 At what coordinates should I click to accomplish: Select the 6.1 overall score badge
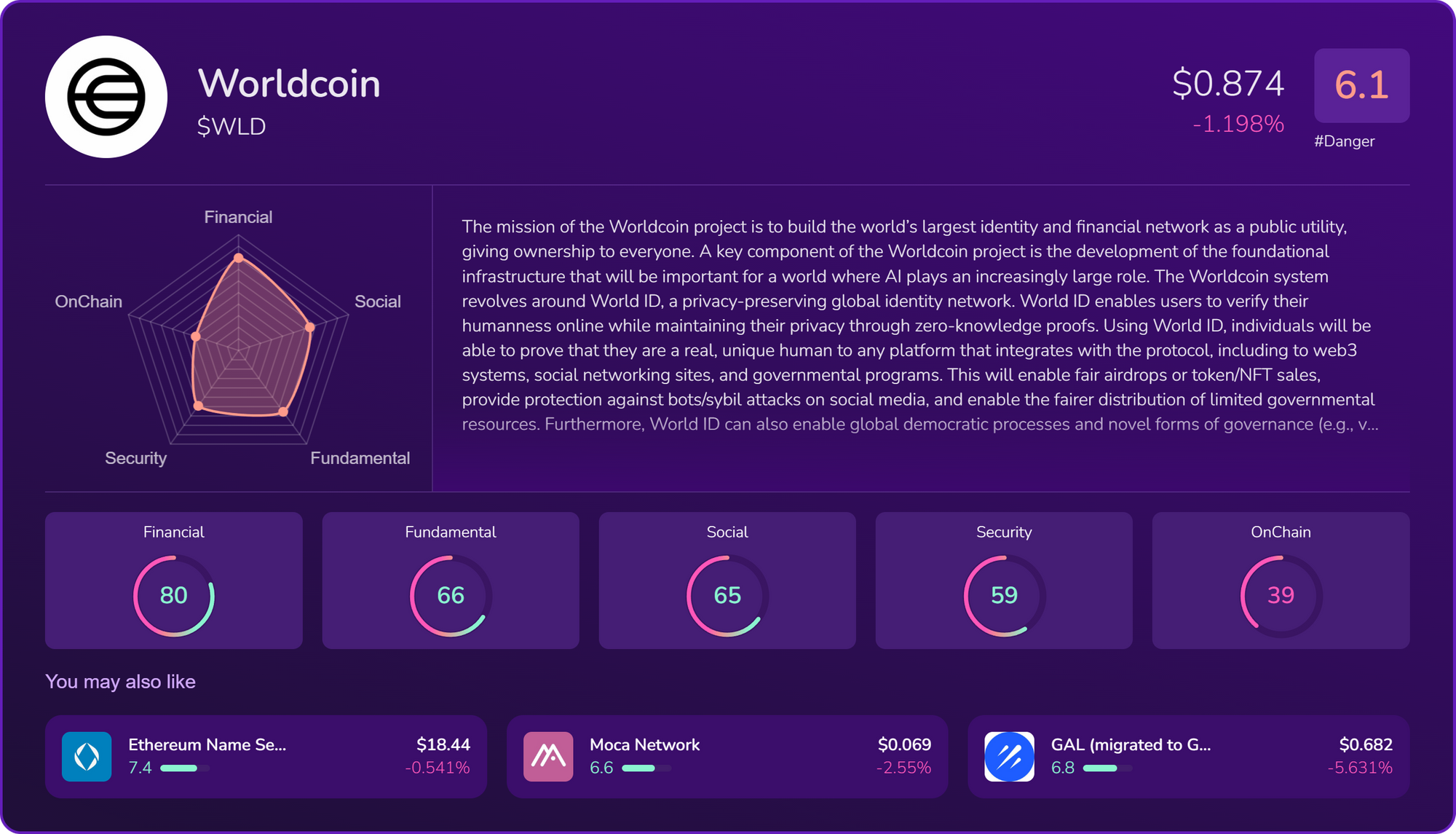tap(1361, 85)
